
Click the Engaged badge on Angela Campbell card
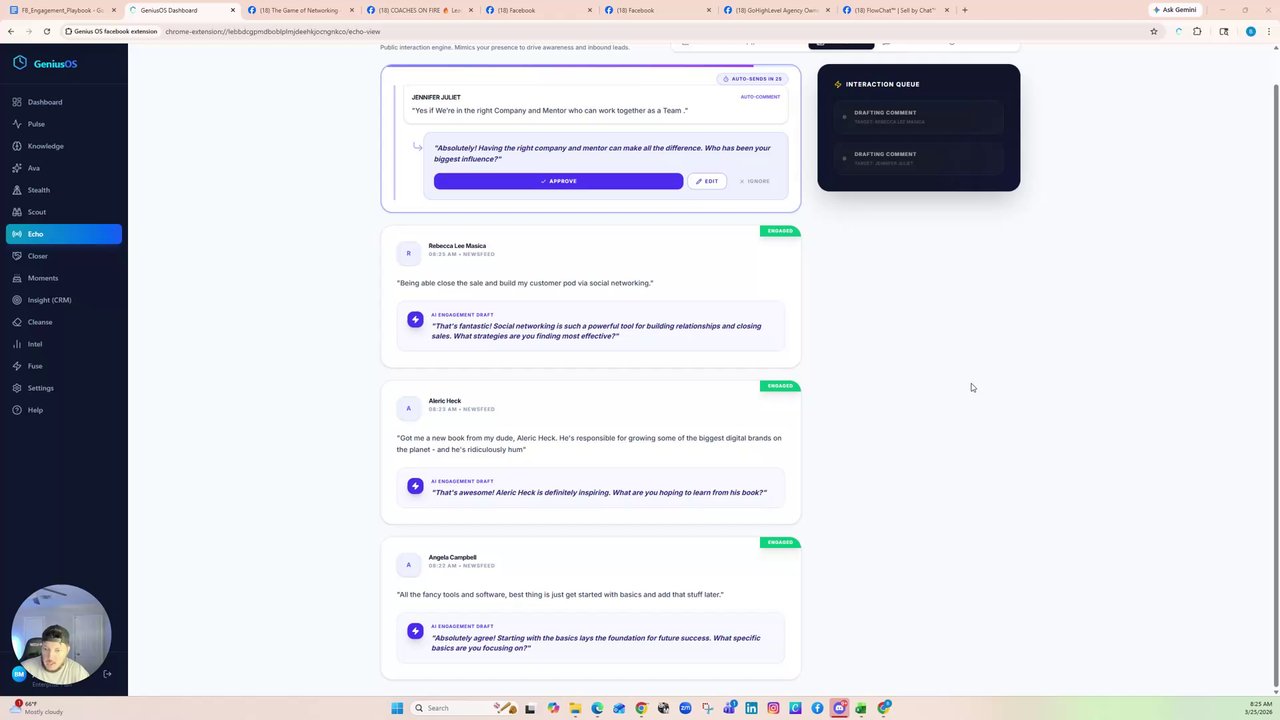coord(780,542)
